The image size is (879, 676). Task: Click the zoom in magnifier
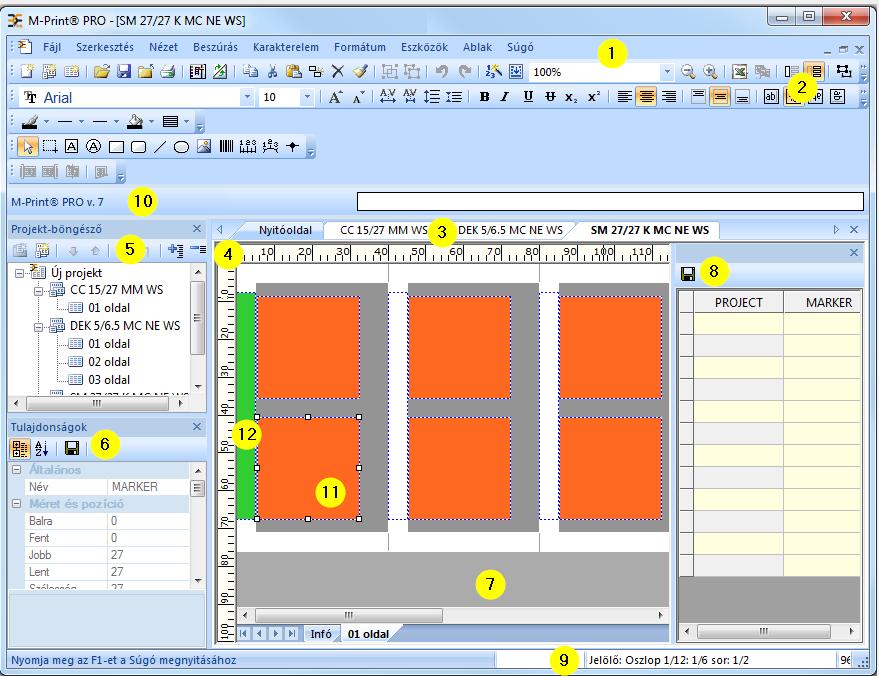point(710,71)
